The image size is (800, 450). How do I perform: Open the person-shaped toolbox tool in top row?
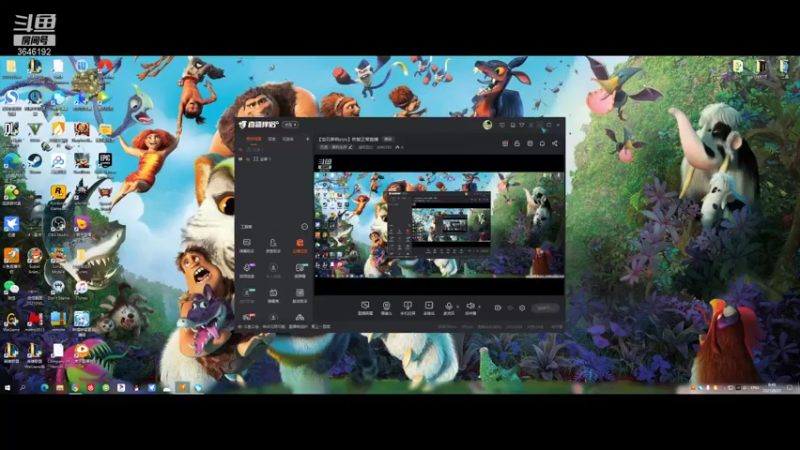click(x=273, y=245)
